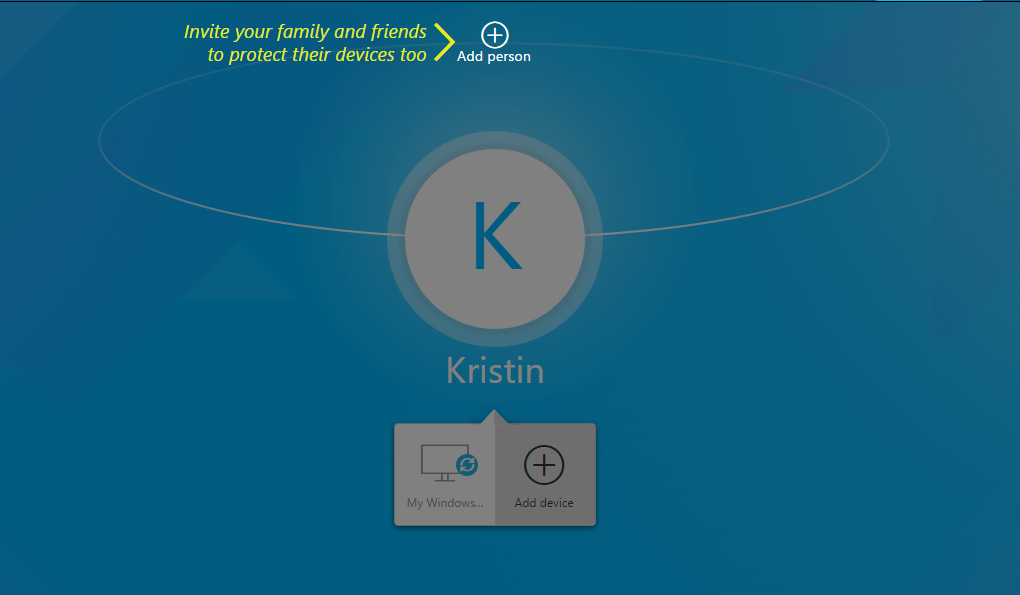Click the Kristin name label

click(x=494, y=371)
